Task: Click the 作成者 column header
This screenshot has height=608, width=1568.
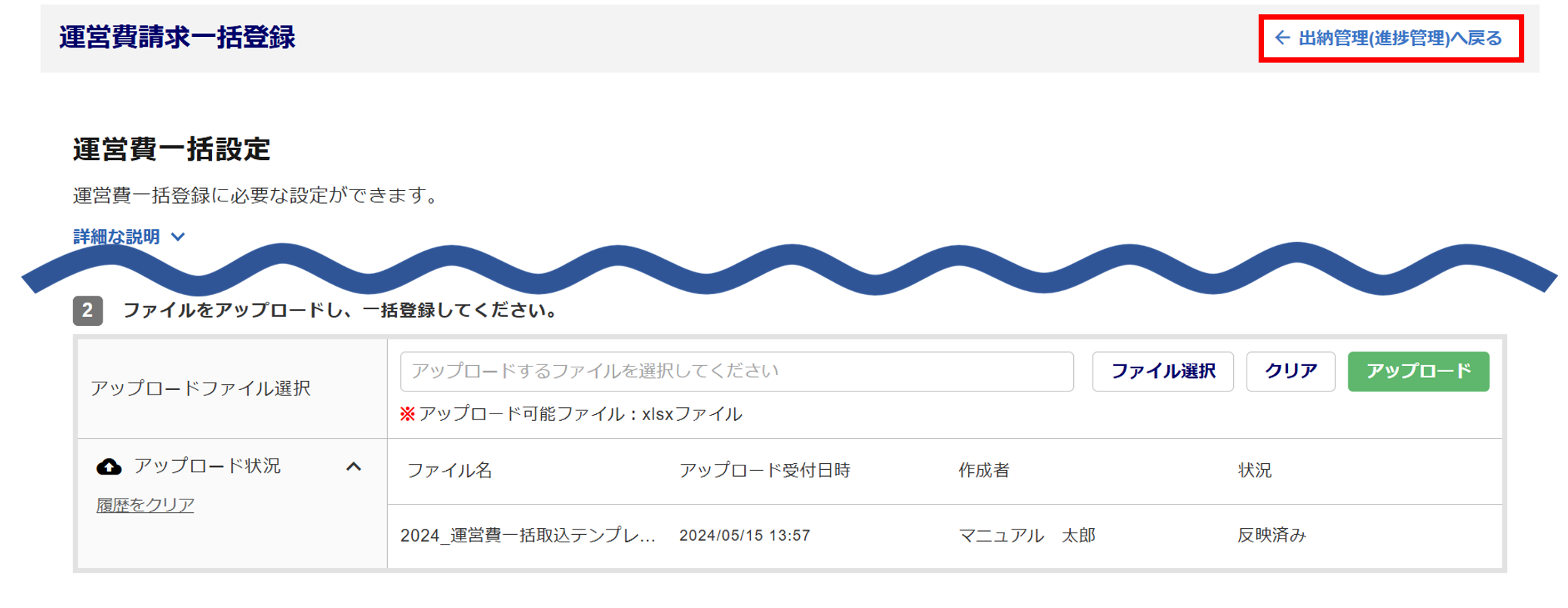Action: tap(983, 471)
